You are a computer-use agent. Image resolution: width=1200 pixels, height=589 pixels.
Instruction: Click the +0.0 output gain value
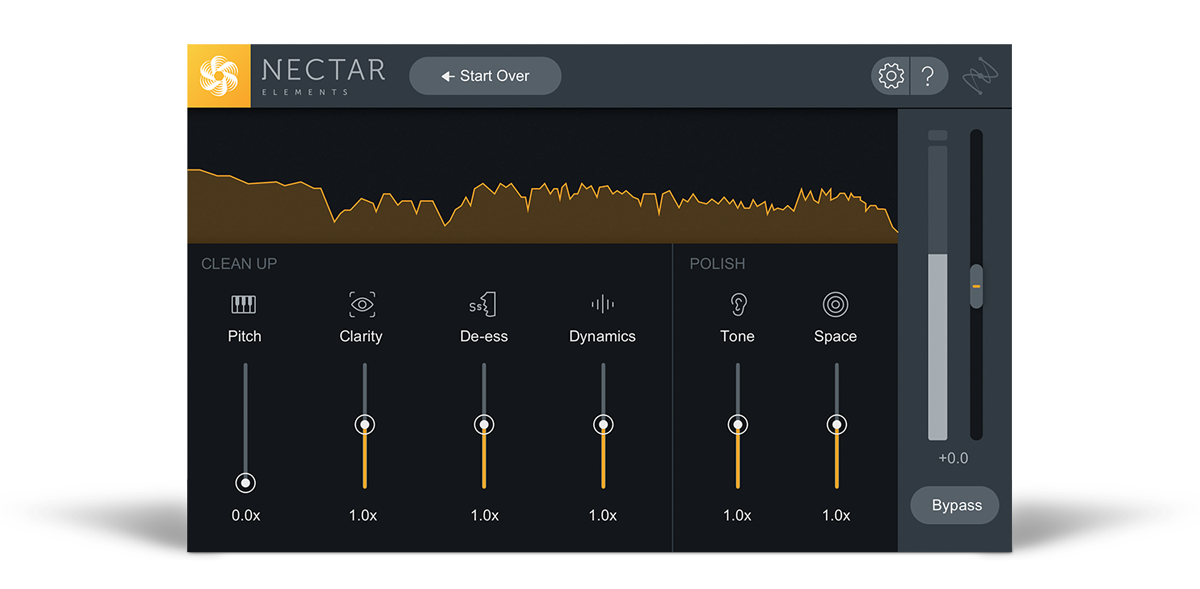pos(953,458)
